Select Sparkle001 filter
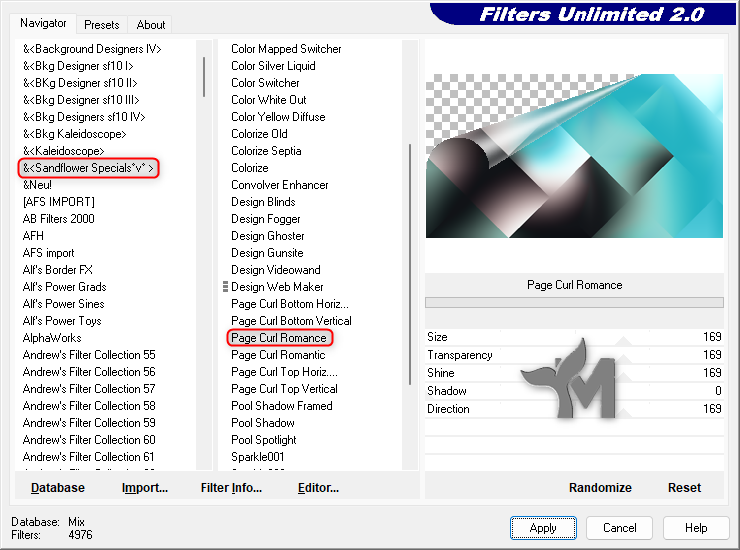 coord(258,457)
